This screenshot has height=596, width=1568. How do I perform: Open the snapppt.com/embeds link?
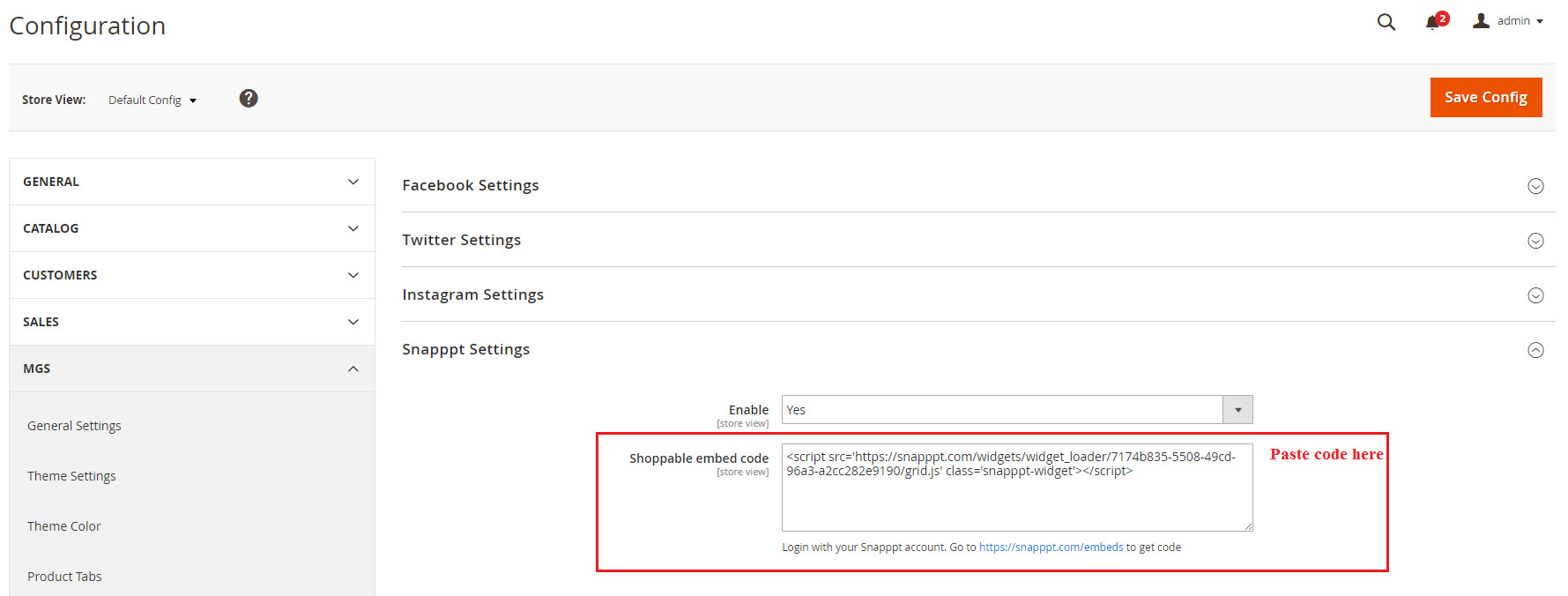point(1052,548)
